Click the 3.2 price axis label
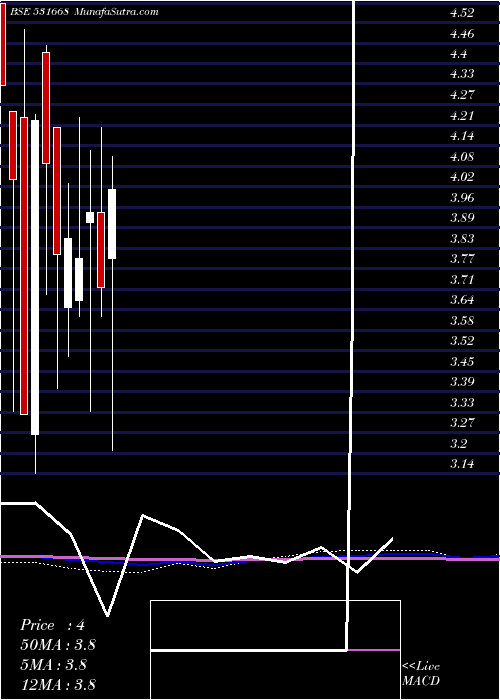500x700 pixels. [x=458, y=444]
